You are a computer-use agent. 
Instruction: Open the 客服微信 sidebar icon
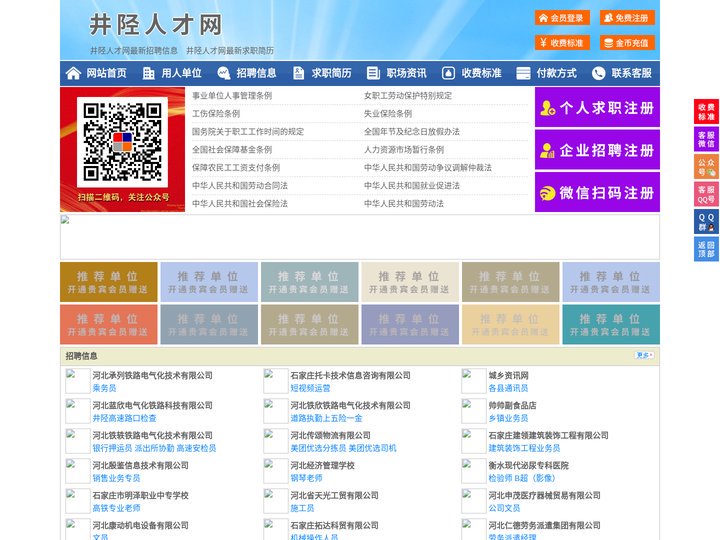pyautogui.click(x=706, y=139)
